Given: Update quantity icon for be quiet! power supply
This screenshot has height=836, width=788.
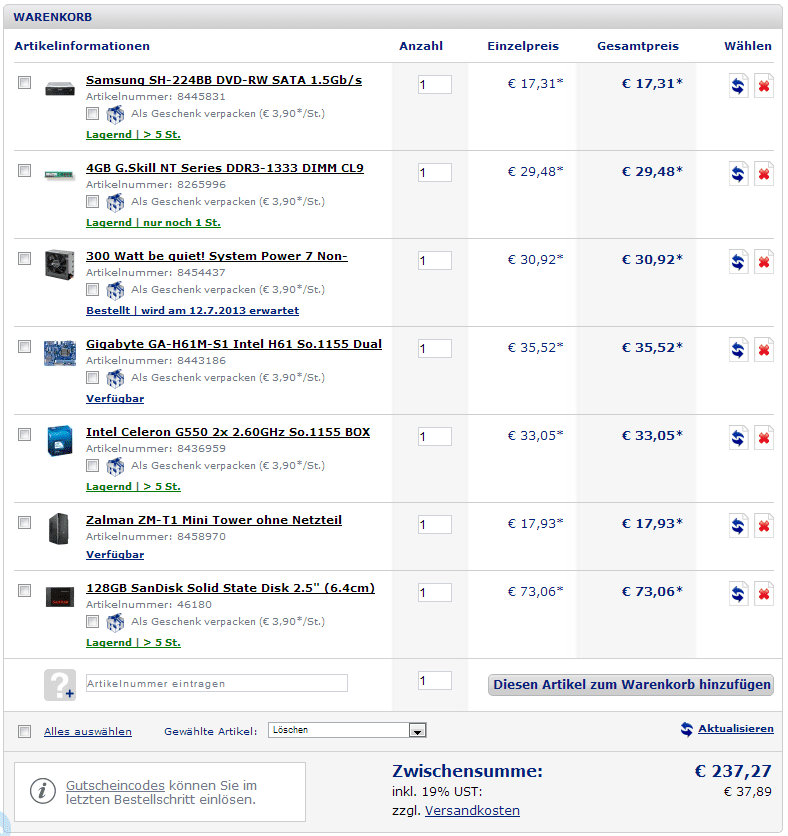Looking at the screenshot, I should tap(738, 262).
